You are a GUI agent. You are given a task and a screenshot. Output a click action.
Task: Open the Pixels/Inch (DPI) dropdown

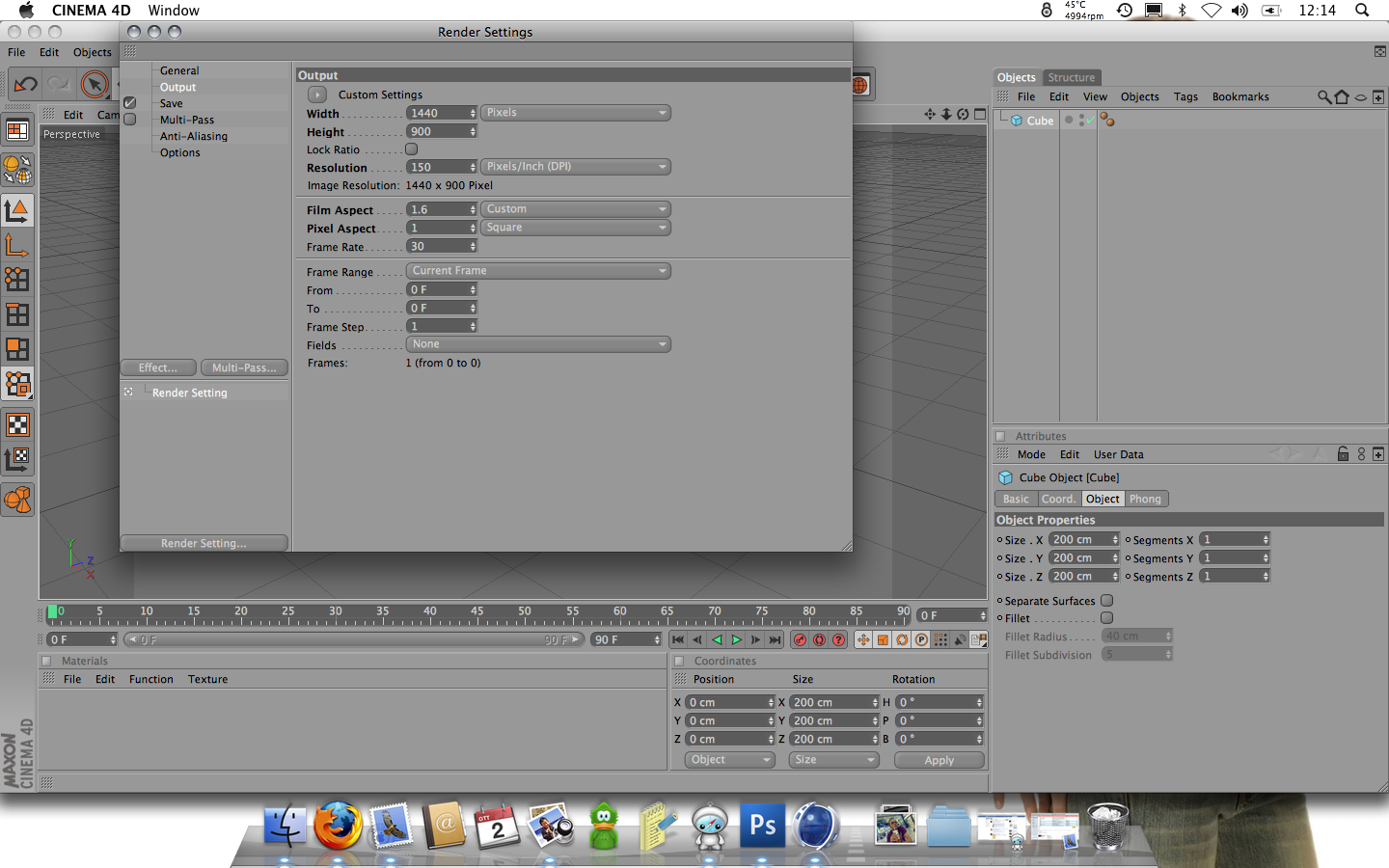(x=576, y=167)
